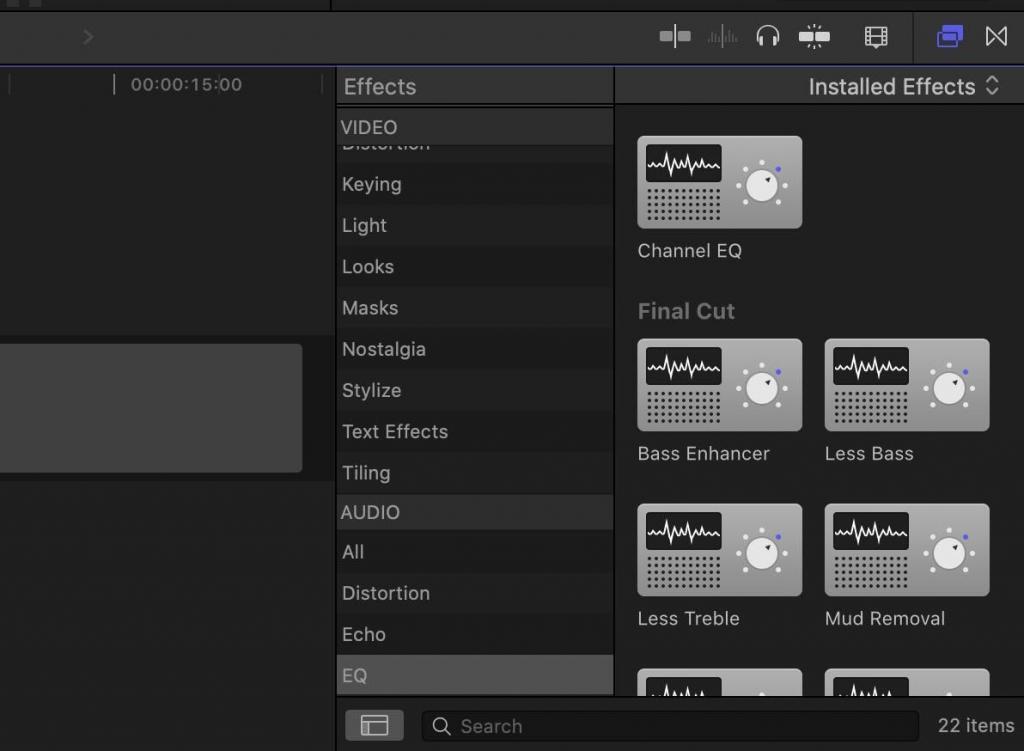Toggle audio skimming waveform icon

[x=722, y=37]
